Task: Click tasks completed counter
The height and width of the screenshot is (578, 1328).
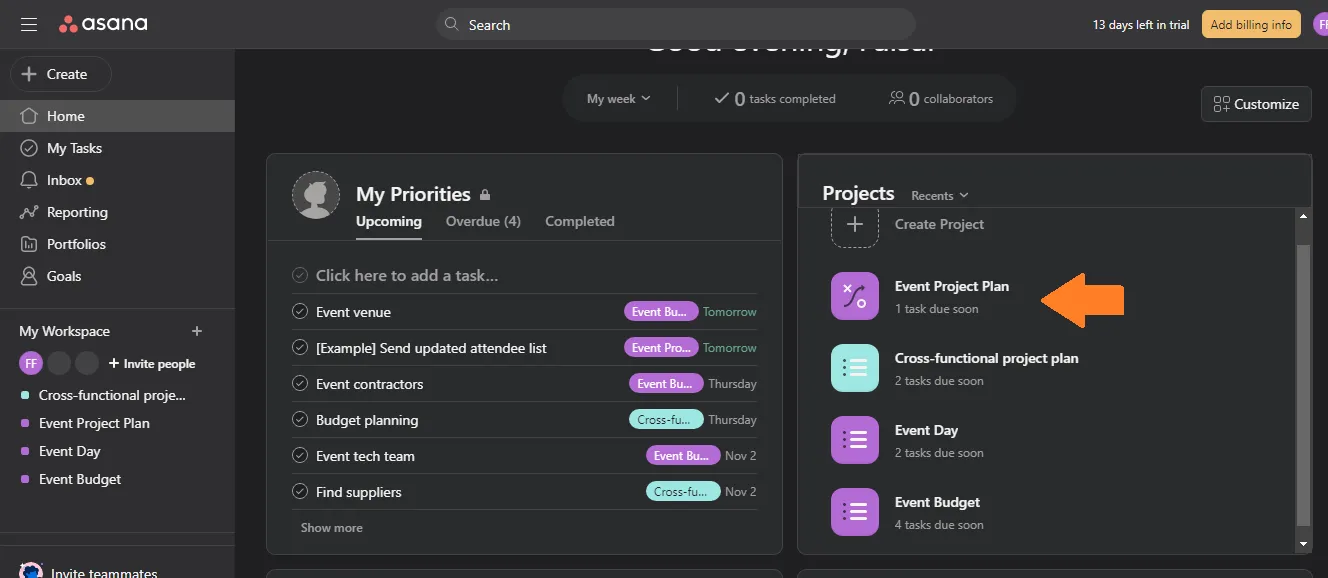Action: click(x=775, y=98)
